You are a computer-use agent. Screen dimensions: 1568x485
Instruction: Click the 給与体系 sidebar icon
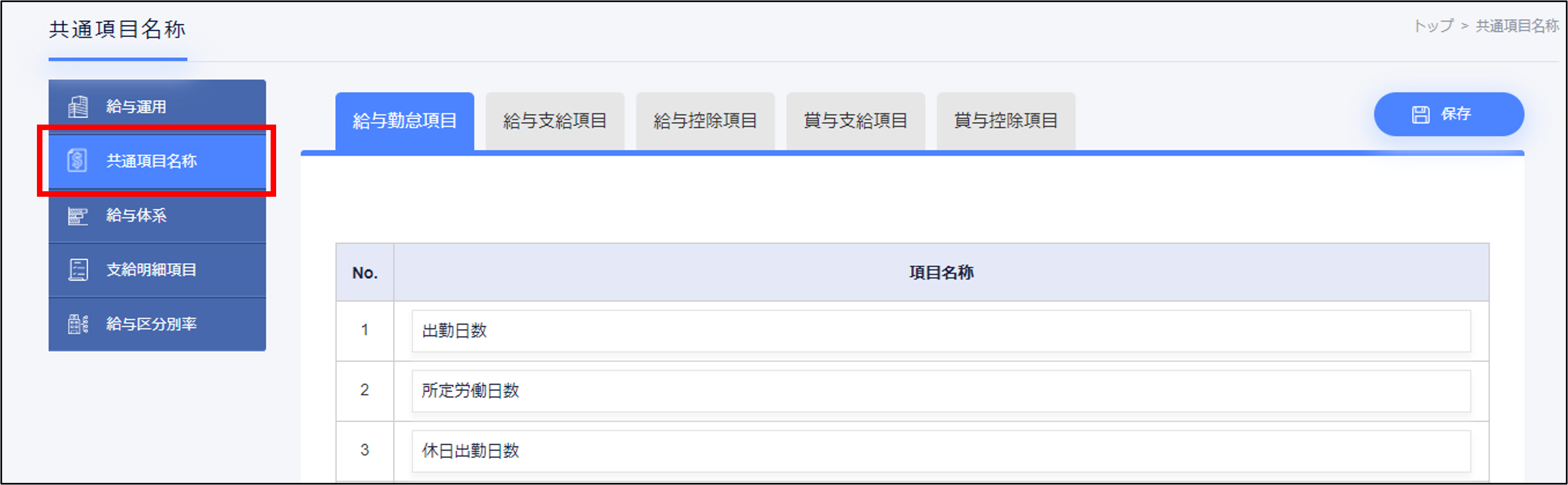coord(77,215)
